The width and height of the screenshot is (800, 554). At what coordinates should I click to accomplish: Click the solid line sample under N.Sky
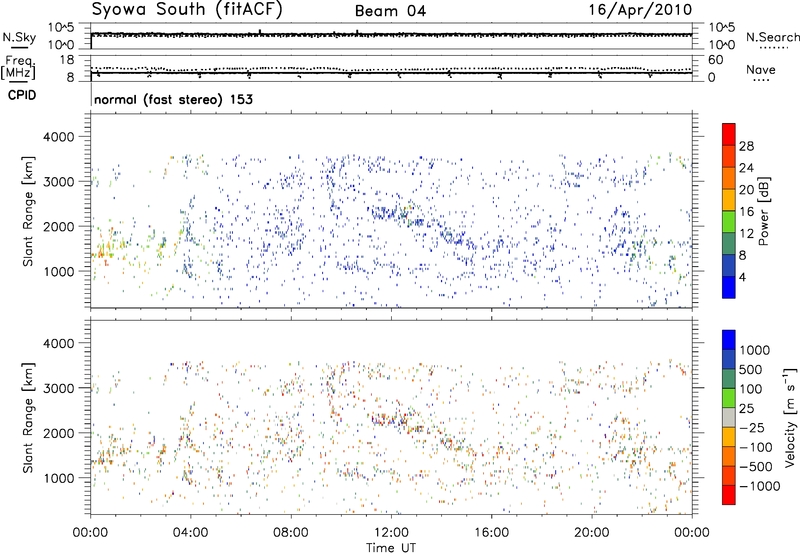click(x=19, y=48)
